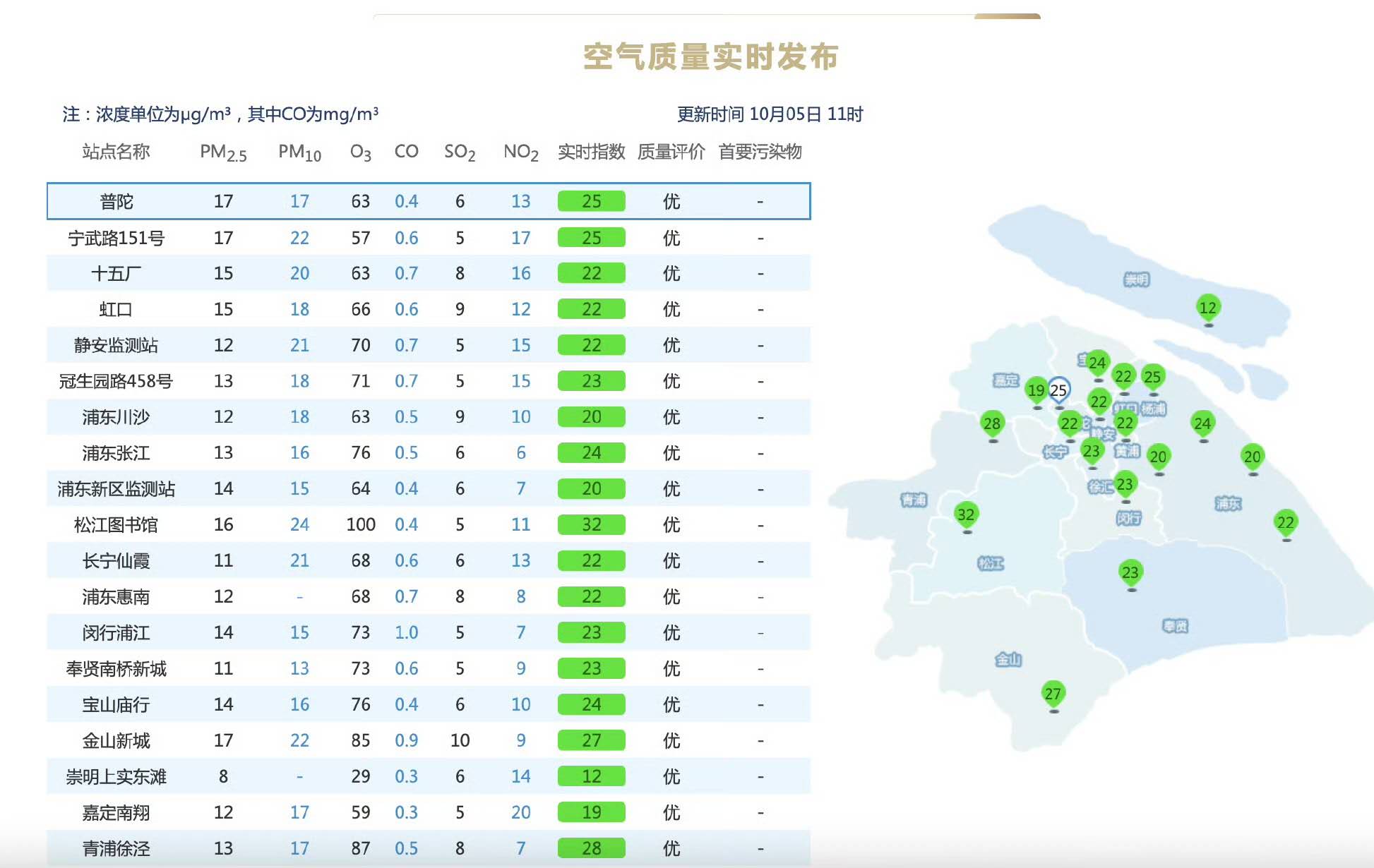Click the PM2.5 column header
The width and height of the screenshot is (1374, 868).
click(223, 152)
